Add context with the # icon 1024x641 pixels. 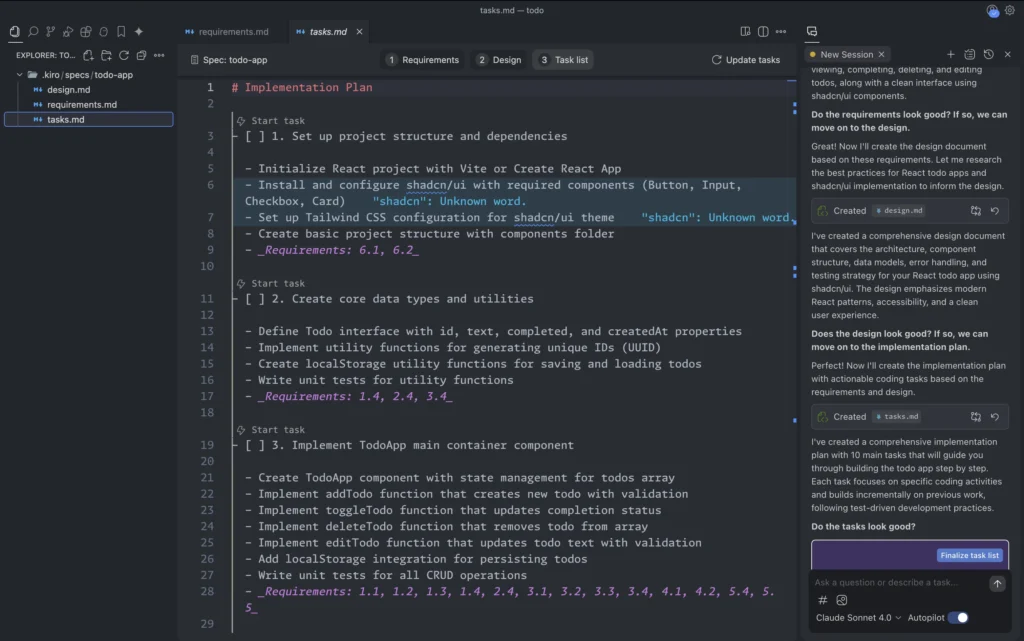tap(822, 600)
